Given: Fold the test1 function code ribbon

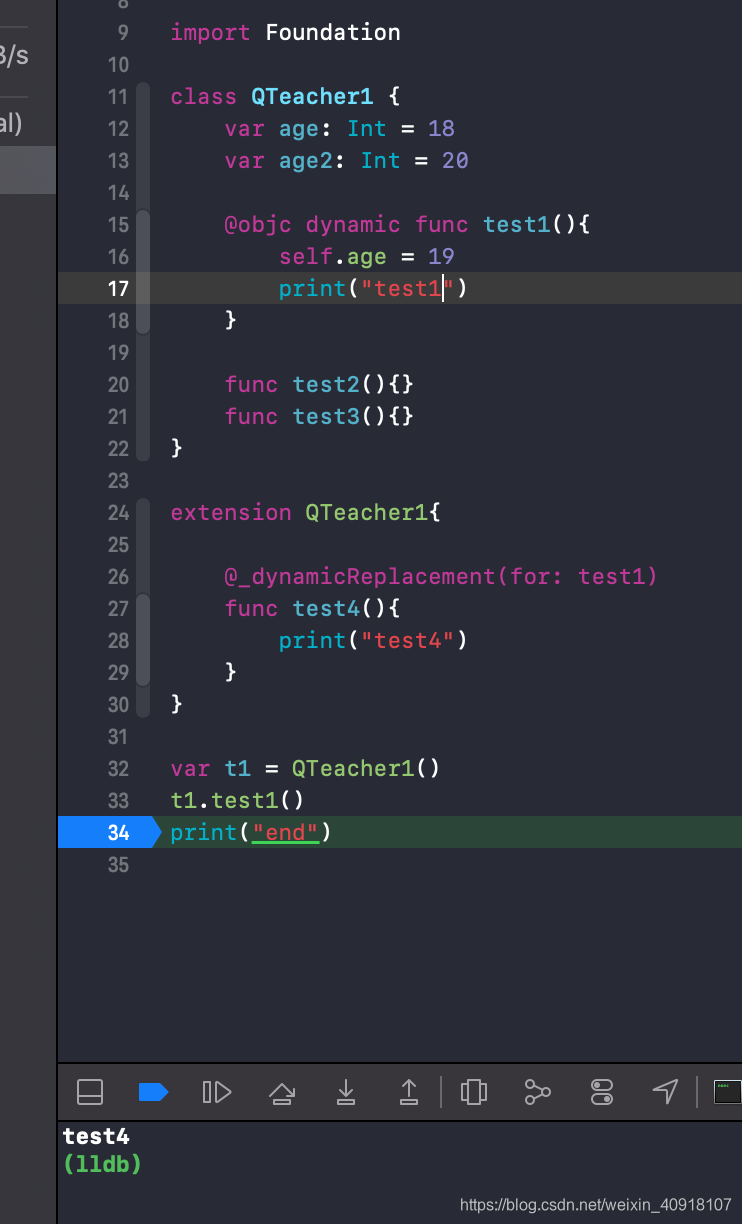Looking at the screenshot, I should [x=143, y=272].
